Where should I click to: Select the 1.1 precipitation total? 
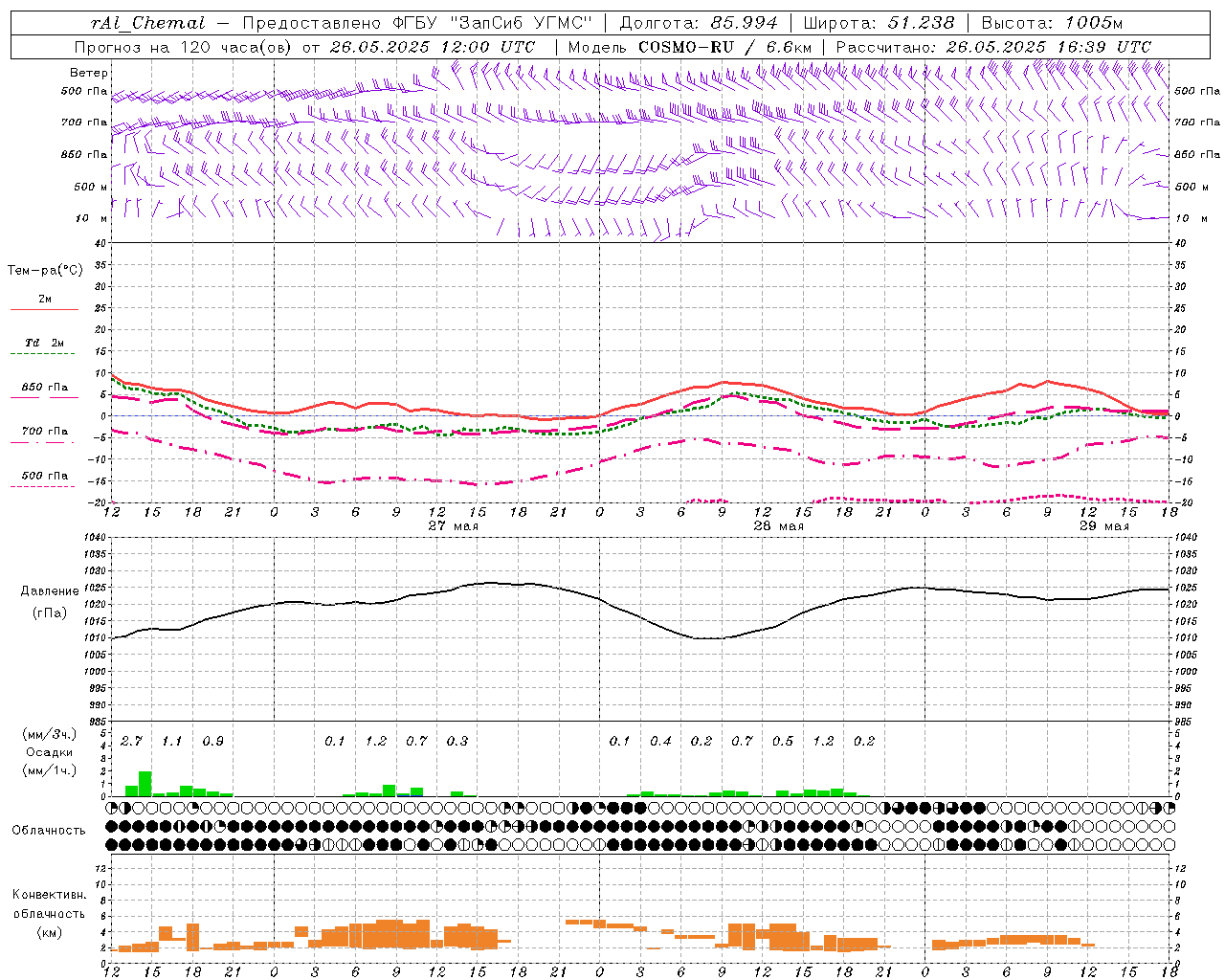click(x=171, y=741)
